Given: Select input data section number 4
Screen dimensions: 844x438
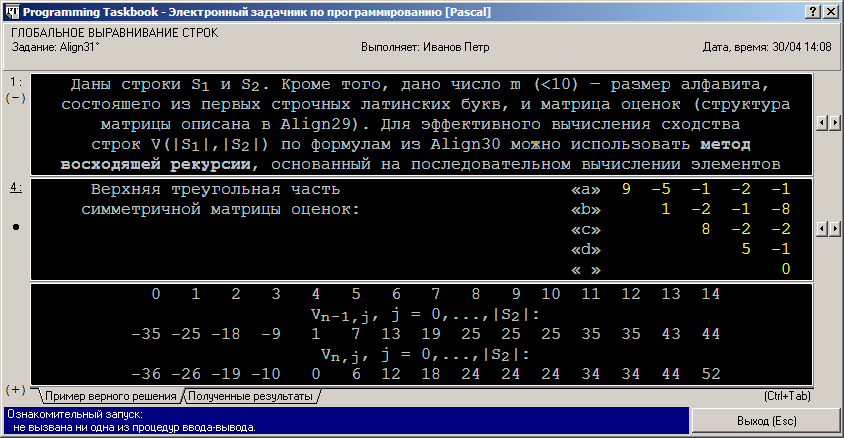Looking at the screenshot, I should click(x=16, y=187).
